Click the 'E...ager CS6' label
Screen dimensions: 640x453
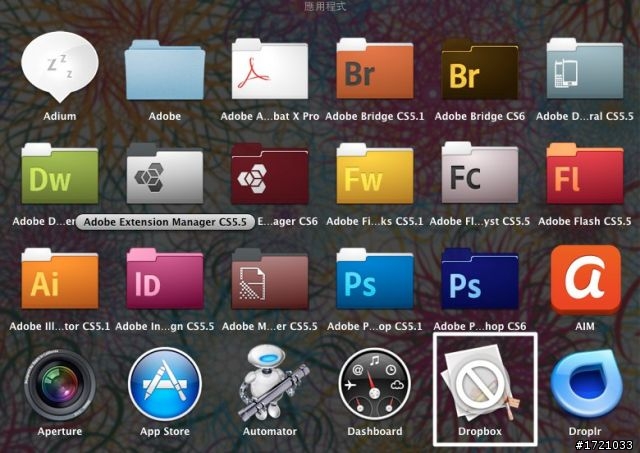tap(287, 221)
